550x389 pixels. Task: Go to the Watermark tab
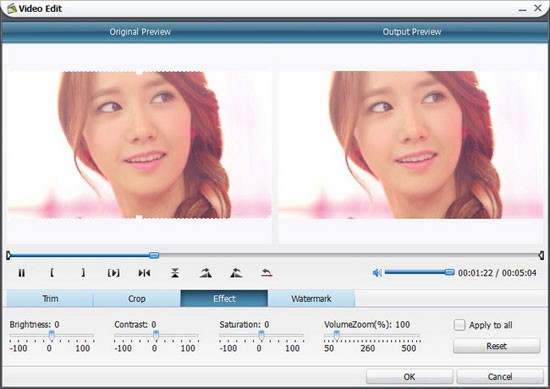311,299
